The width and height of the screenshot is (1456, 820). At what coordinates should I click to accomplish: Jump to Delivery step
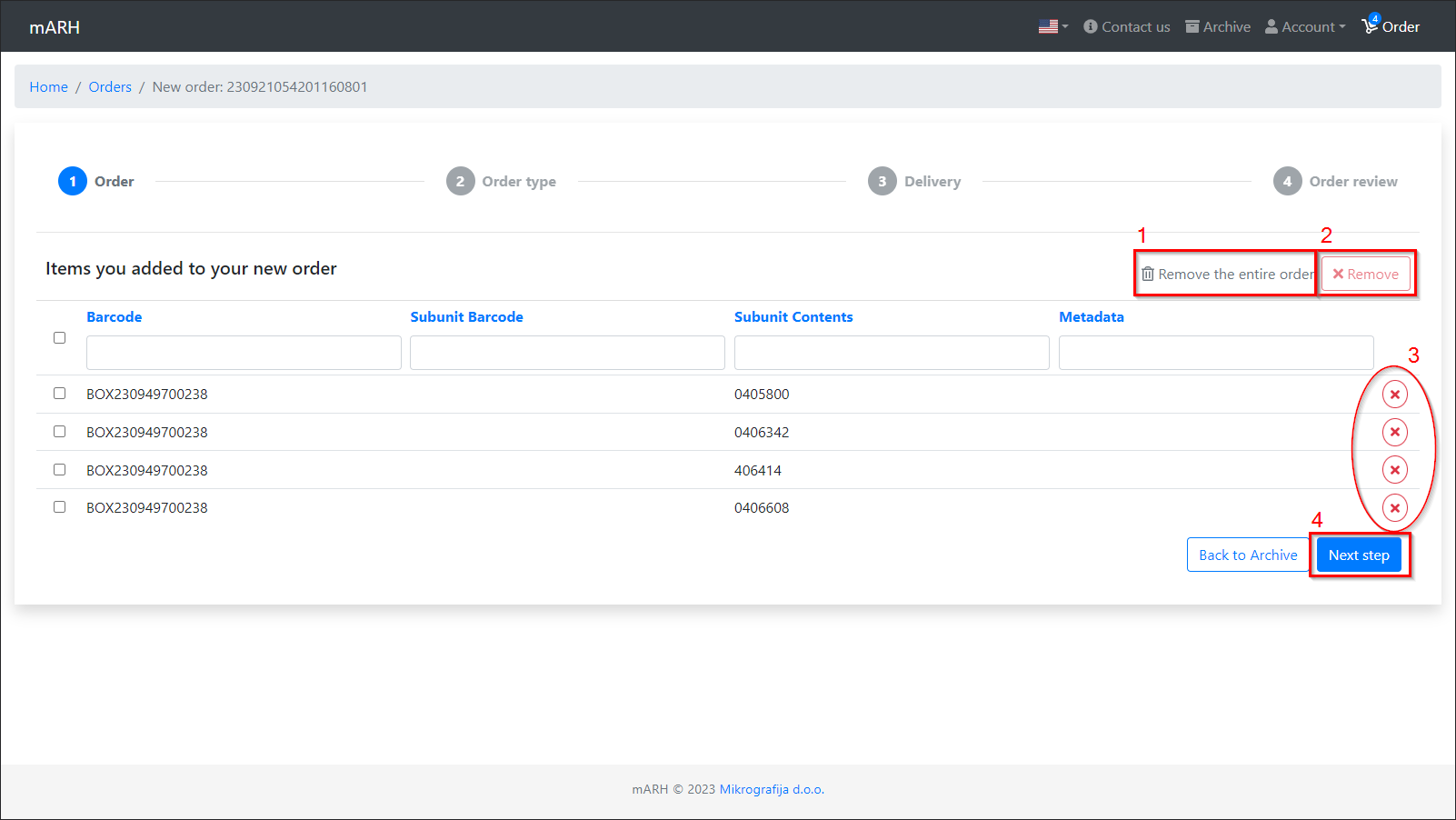click(x=914, y=182)
